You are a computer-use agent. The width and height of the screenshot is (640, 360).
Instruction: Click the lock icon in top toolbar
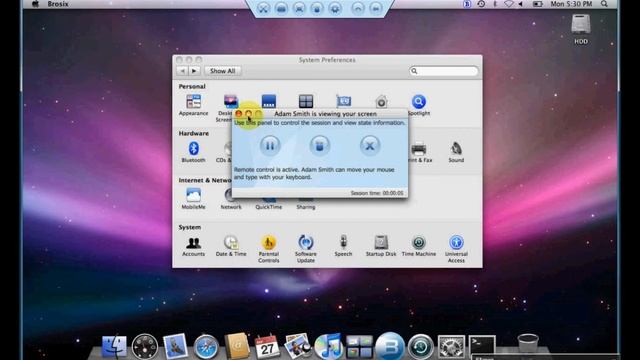click(317, 8)
